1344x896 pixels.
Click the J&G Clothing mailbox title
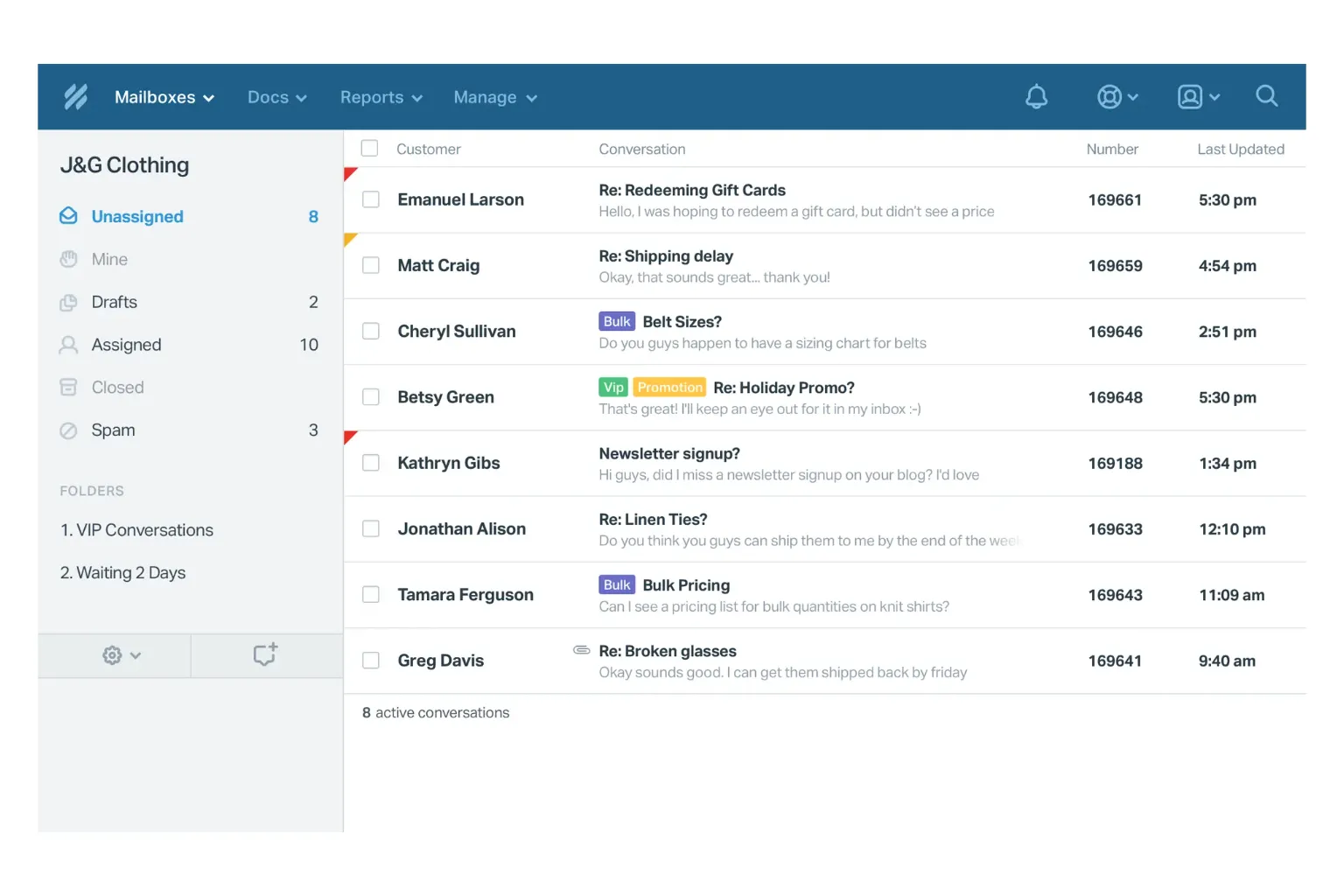pos(124,164)
